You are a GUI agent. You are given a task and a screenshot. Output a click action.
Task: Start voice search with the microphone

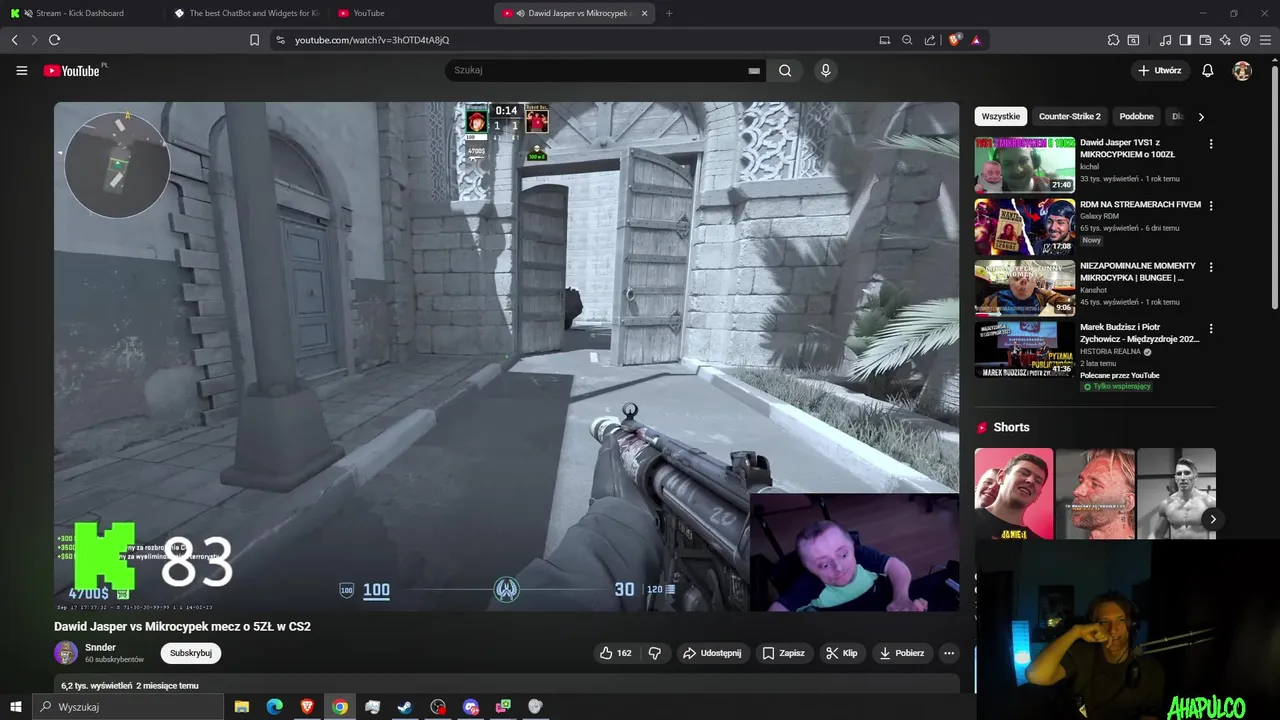tap(825, 71)
